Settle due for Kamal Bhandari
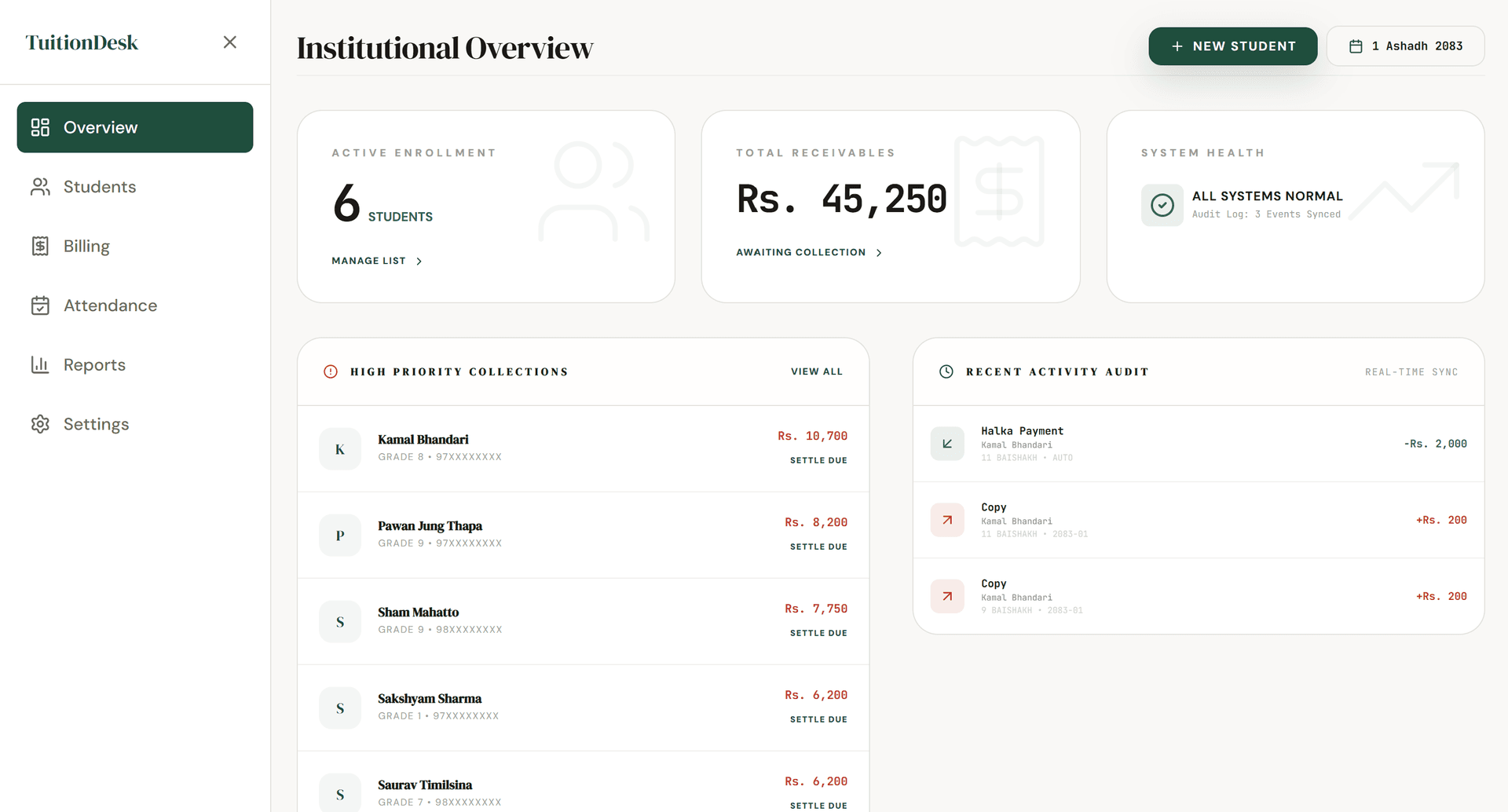 point(818,460)
